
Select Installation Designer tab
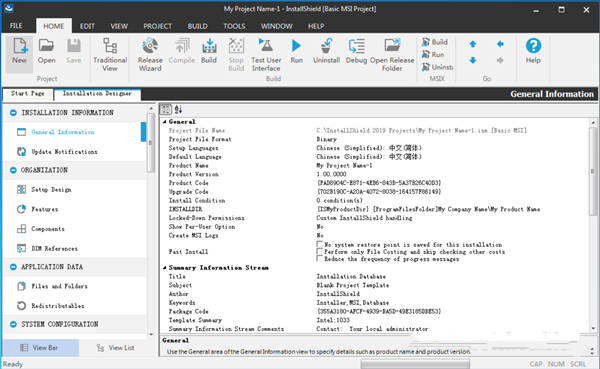click(x=97, y=94)
